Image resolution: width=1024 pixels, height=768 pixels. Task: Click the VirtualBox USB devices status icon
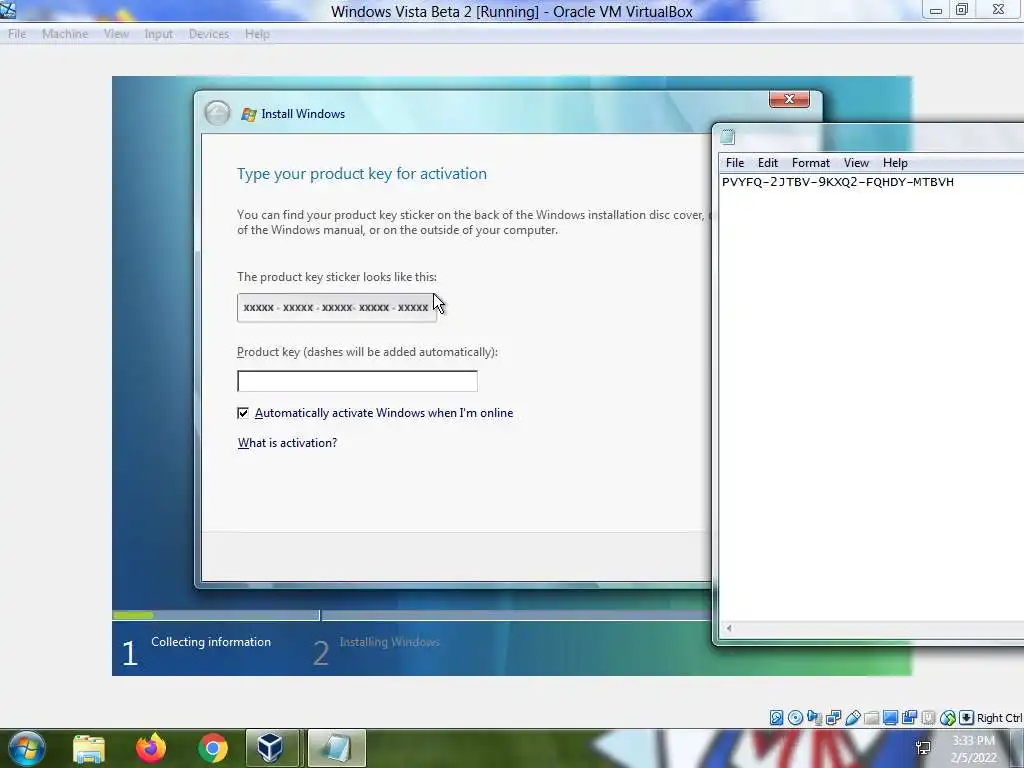(x=852, y=718)
